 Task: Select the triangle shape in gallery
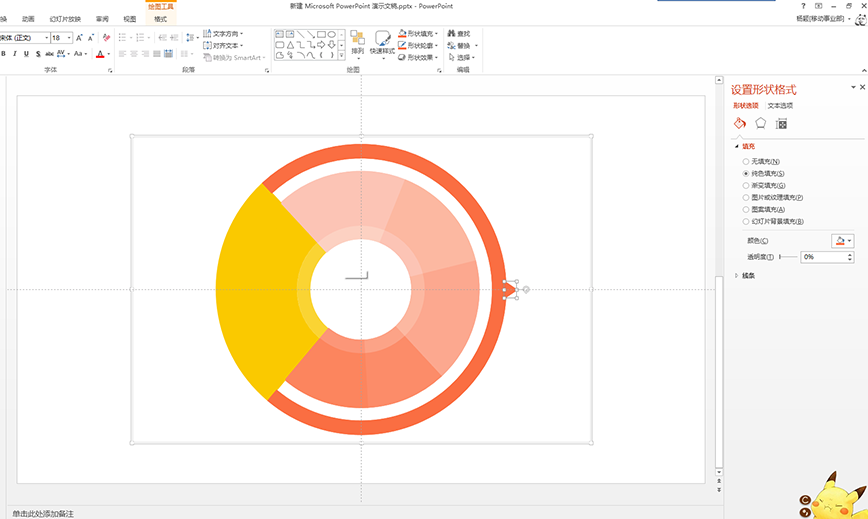click(x=290, y=45)
